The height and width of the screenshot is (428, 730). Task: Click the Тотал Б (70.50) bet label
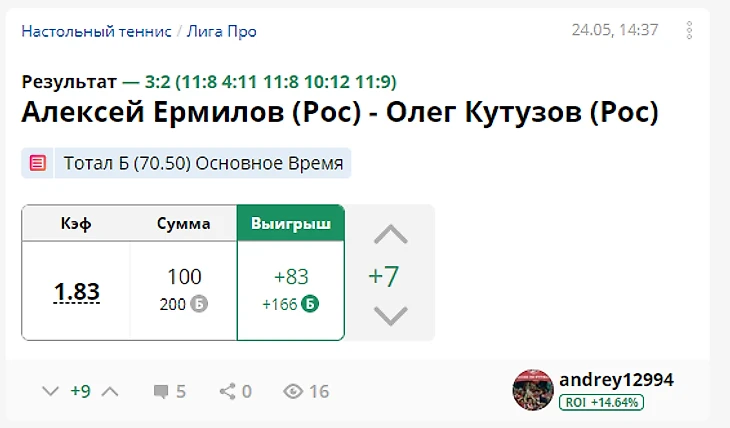pyautogui.click(x=204, y=163)
